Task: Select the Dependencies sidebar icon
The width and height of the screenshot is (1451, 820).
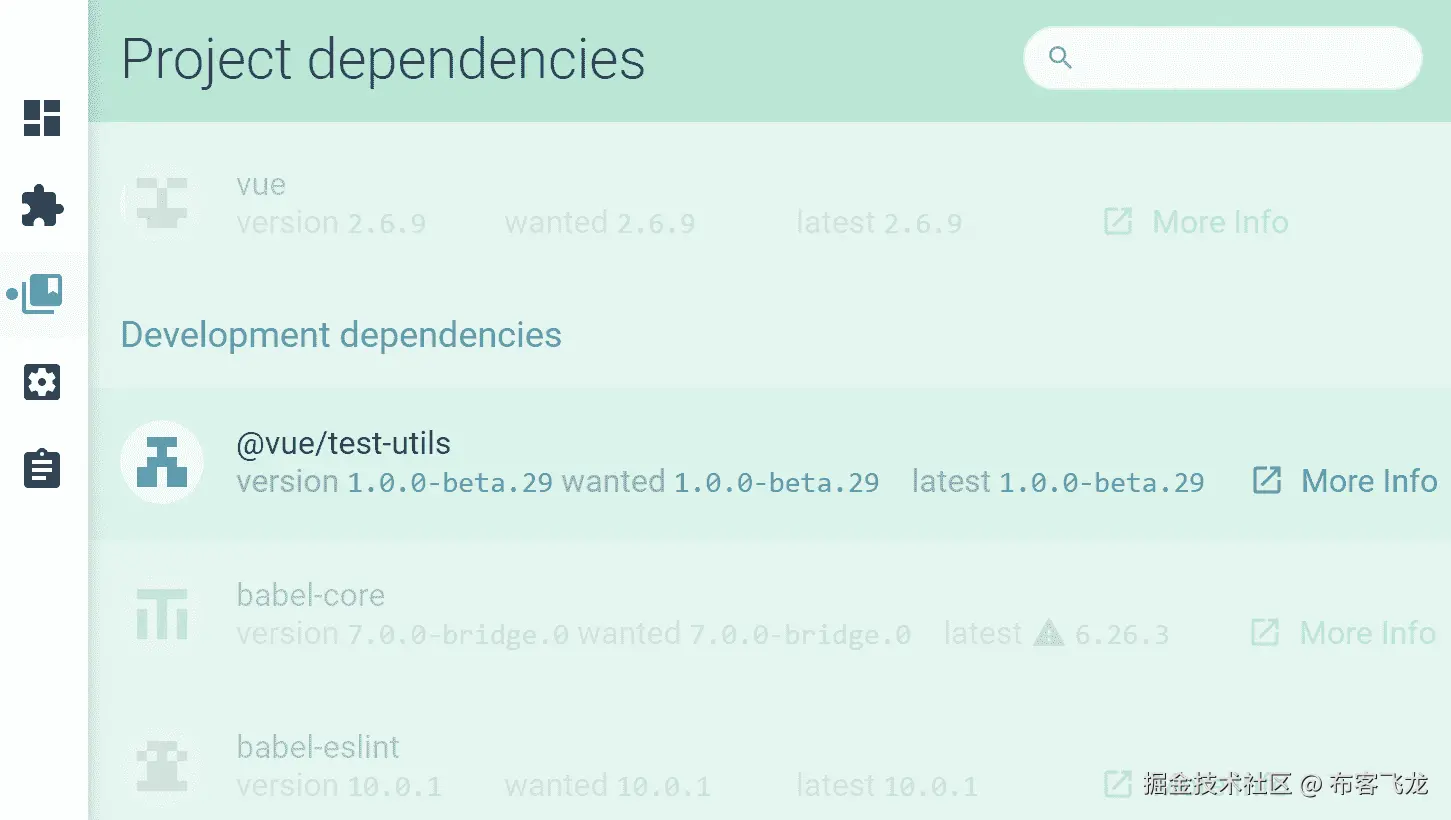Action: click(x=42, y=294)
